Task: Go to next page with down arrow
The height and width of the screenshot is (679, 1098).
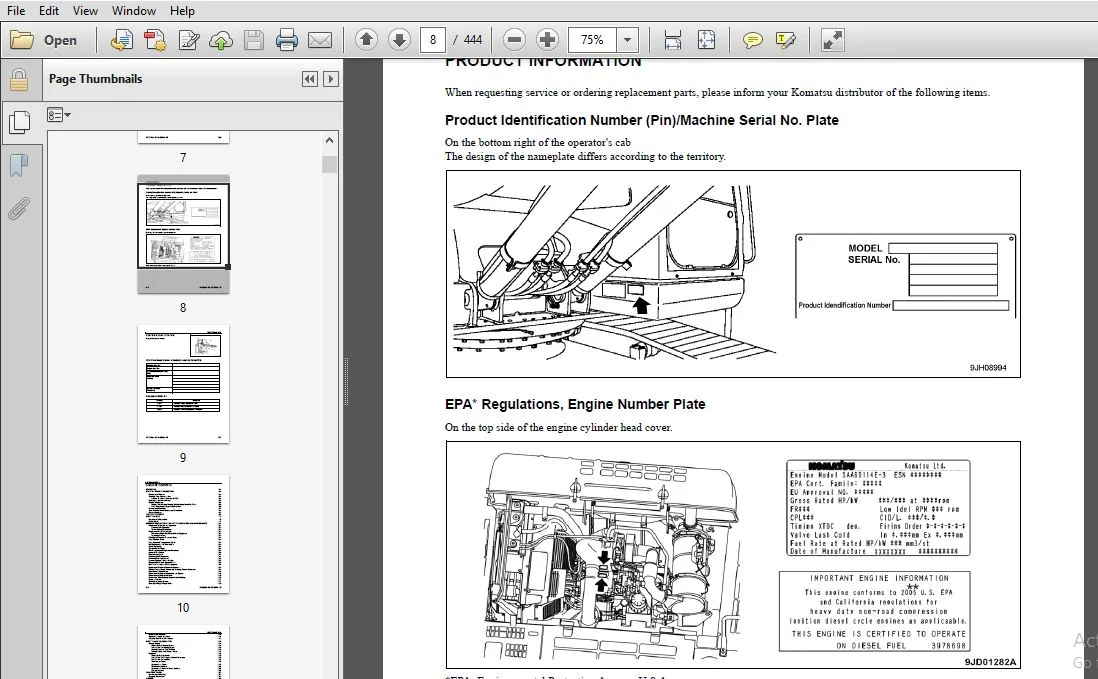Action: click(399, 40)
